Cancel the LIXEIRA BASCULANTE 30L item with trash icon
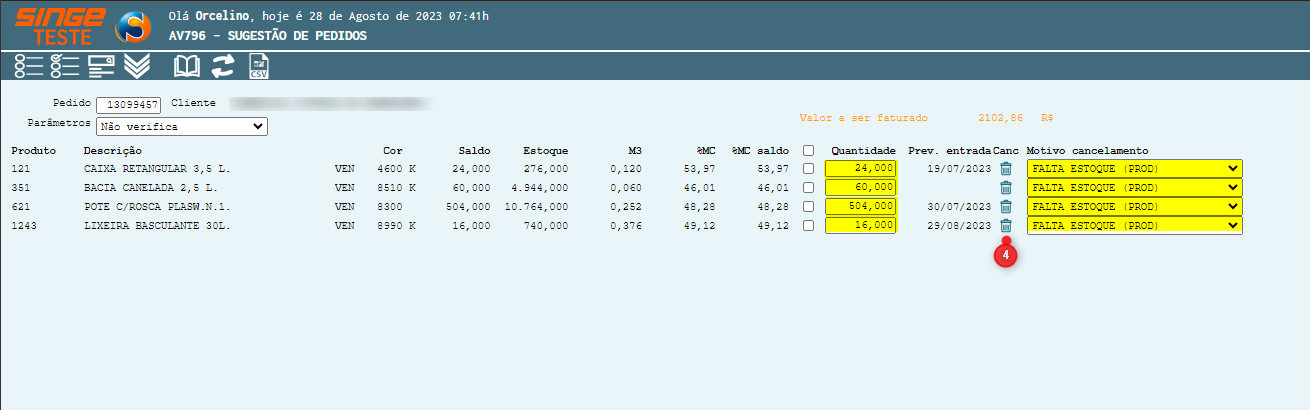 (1006, 226)
